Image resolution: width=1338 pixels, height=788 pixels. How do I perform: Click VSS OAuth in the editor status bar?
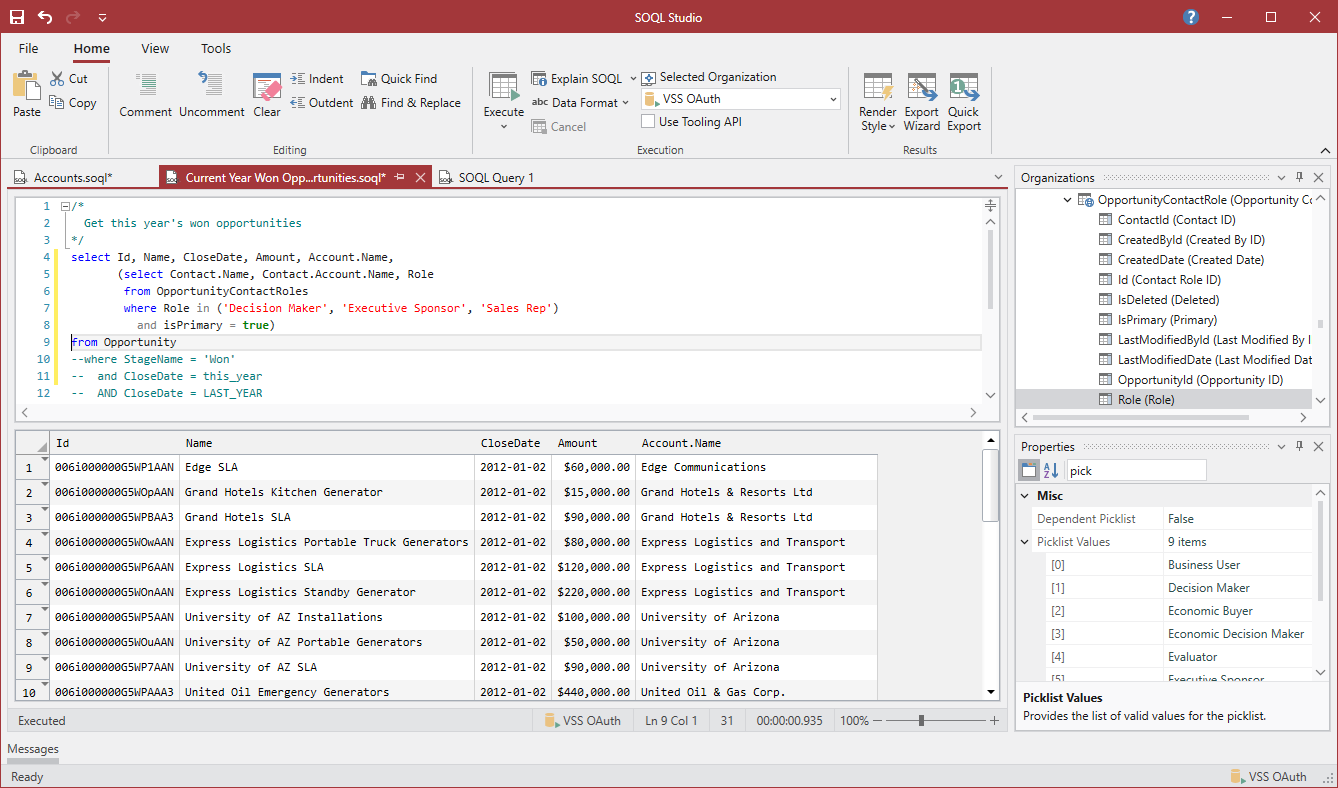pyautogui.click(x=584, y=720)
